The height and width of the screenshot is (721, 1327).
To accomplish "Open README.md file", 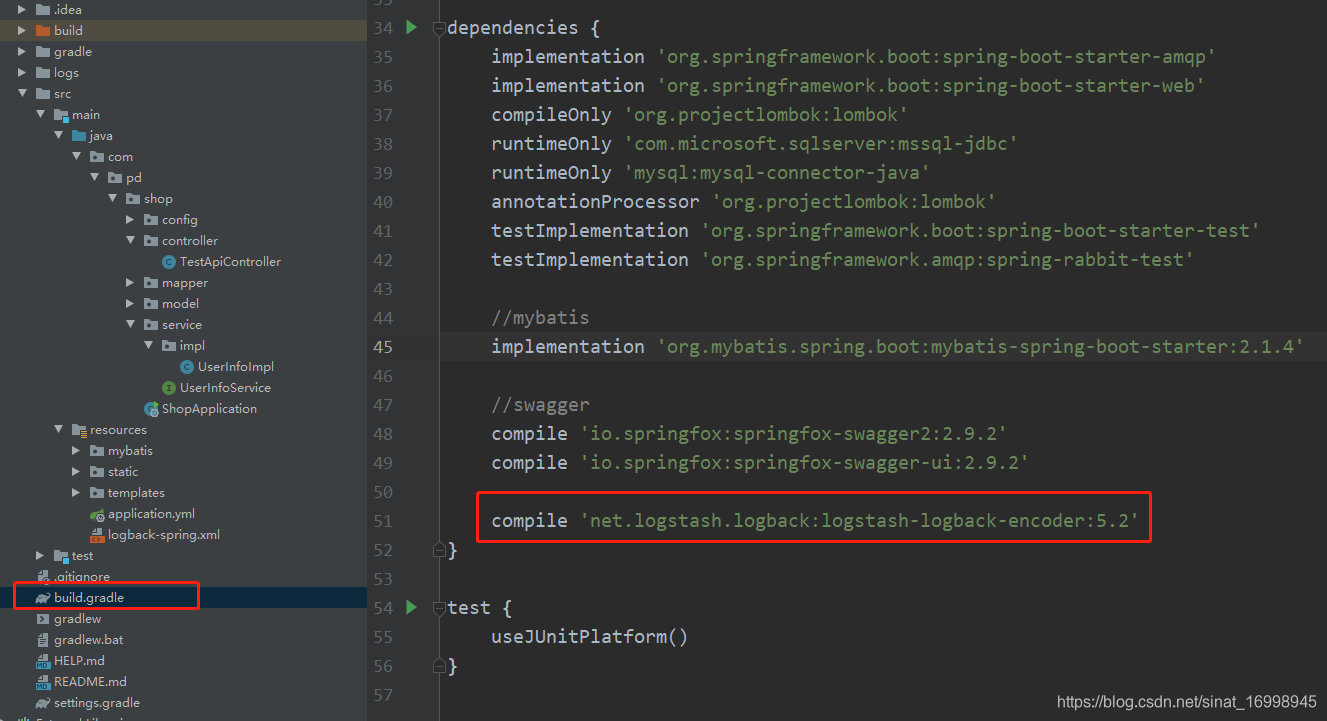I will [90, 681].
